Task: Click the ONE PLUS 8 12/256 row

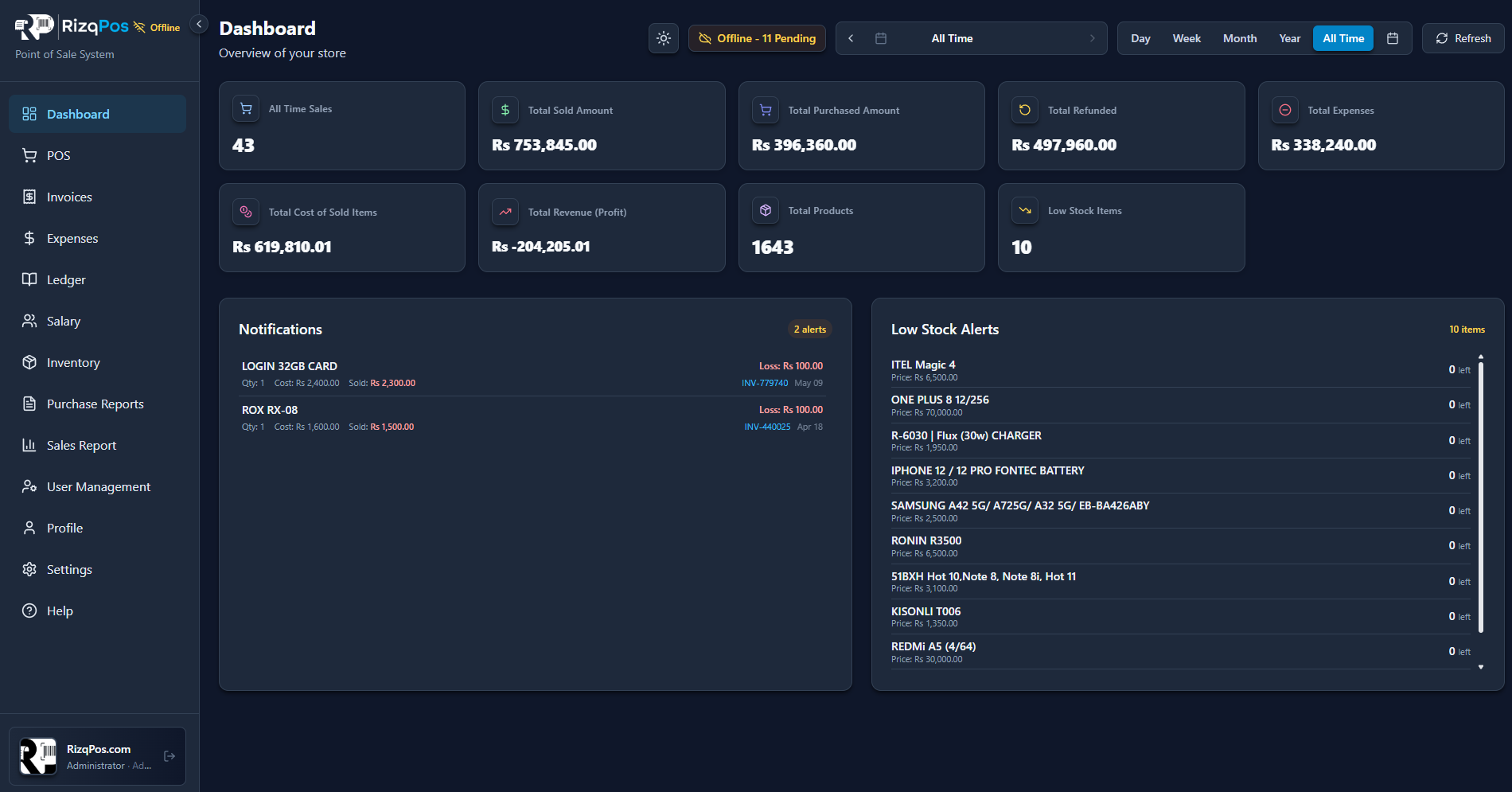Action: point(1181,405)
